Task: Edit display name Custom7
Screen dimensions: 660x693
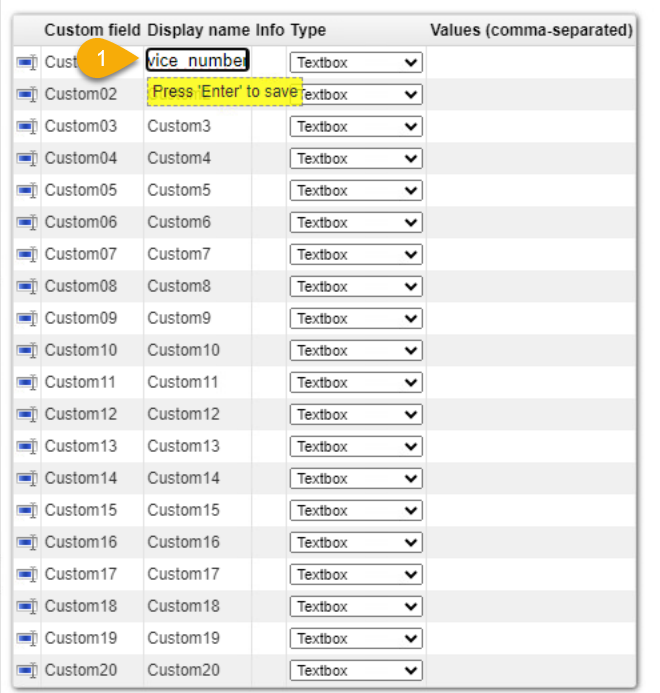Action: [179, 254]
